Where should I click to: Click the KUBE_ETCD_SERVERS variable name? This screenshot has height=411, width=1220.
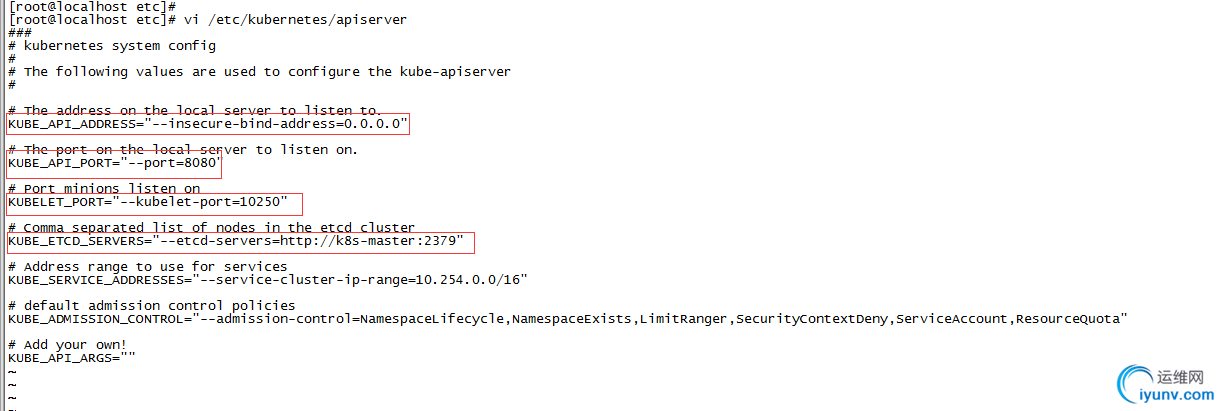click(x=75, y=241)
